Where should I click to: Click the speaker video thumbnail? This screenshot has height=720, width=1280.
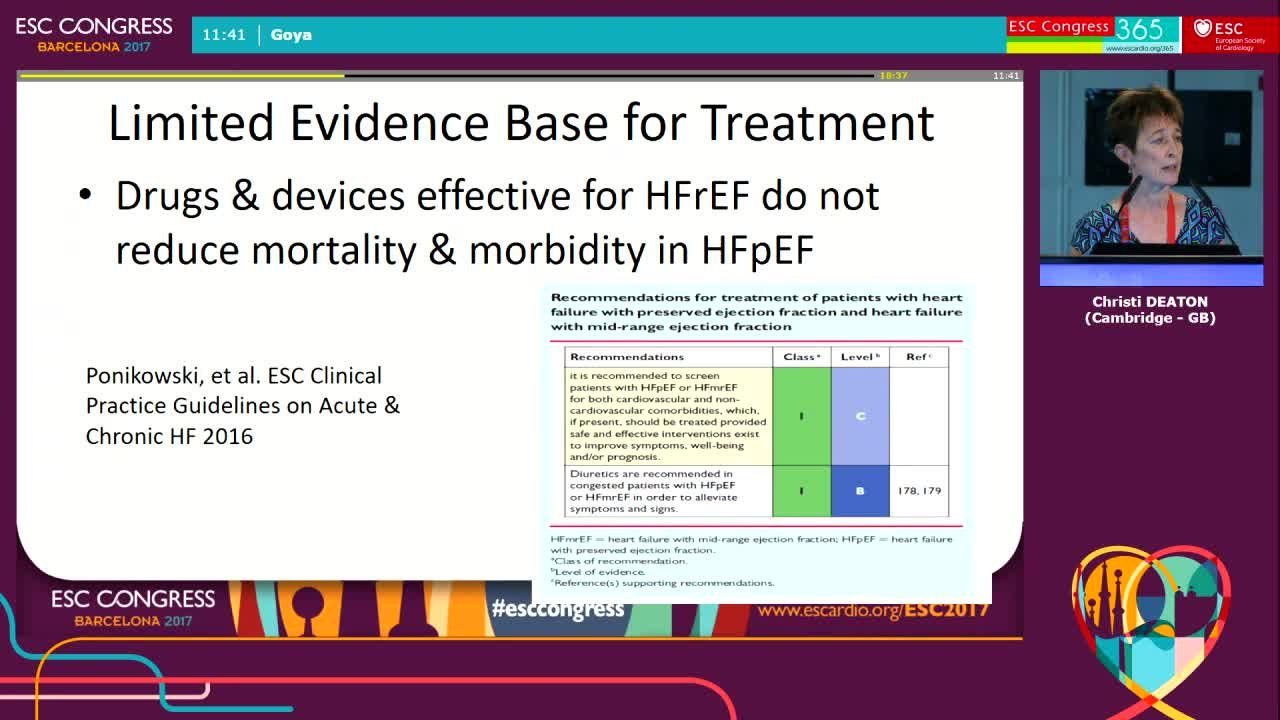click(x=1151, y=178)
